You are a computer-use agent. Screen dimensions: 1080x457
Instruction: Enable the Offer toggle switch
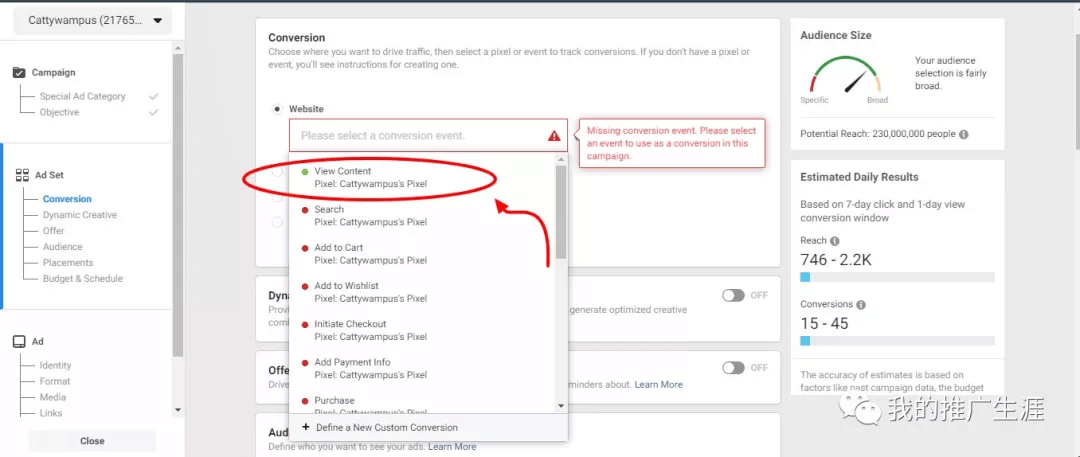point(734,368)
